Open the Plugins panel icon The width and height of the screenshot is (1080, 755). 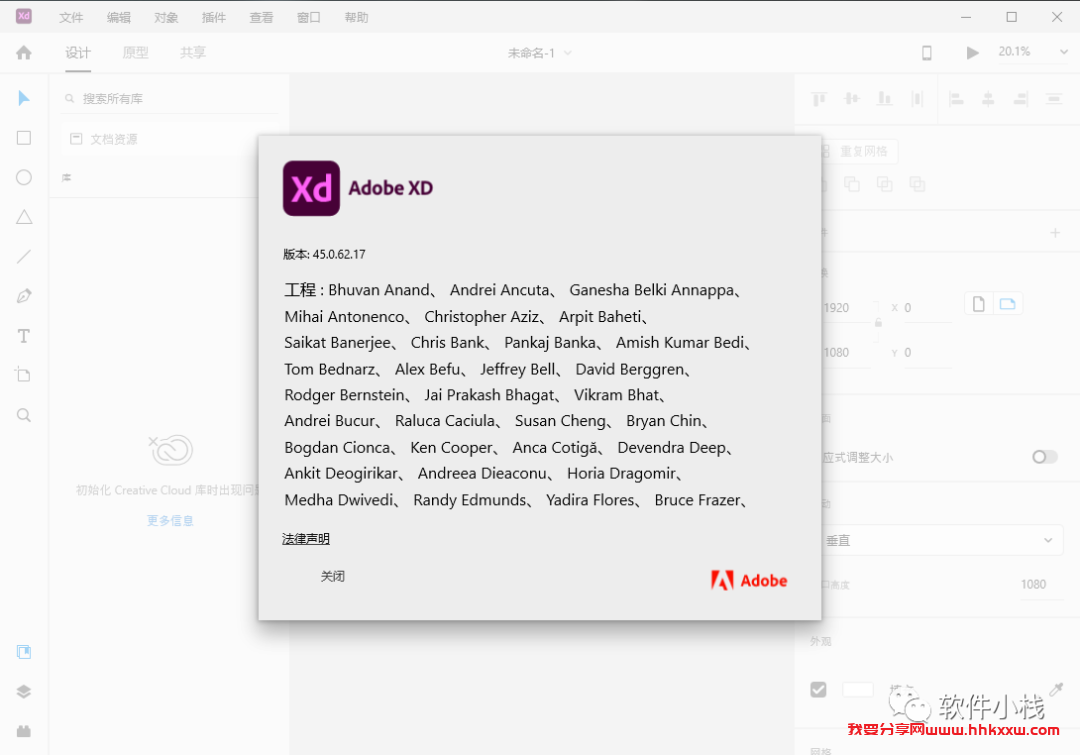pos(23,731)
